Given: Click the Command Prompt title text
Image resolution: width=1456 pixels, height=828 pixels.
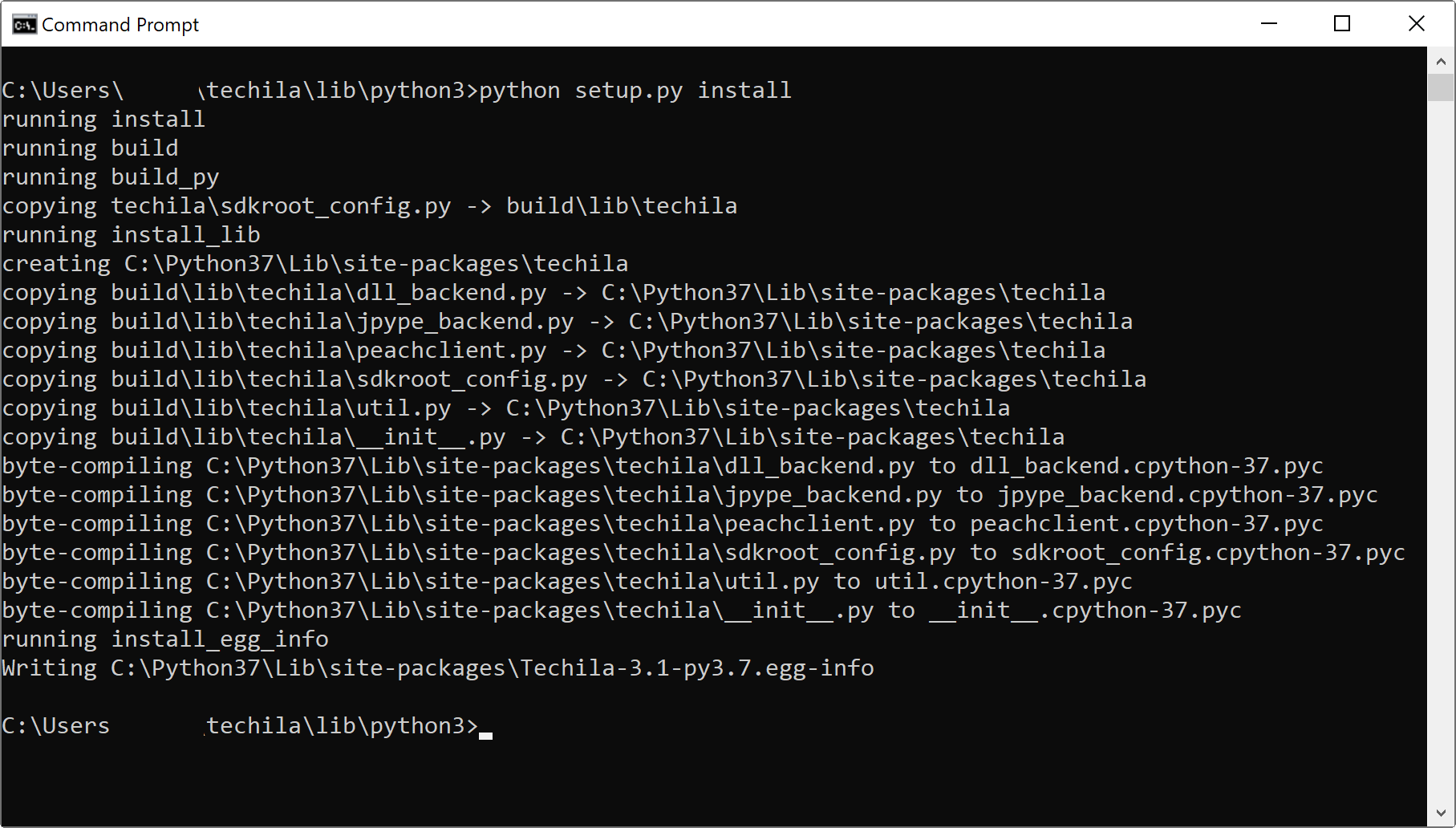Looking at the screenshot, I should (120, 25).
